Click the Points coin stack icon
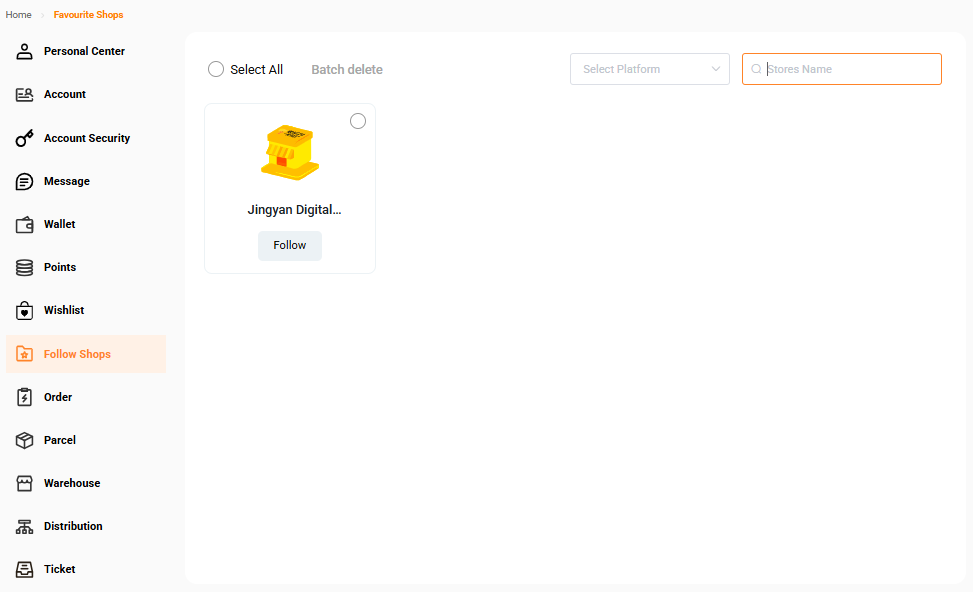The image size is (973, 592). (x=25, y=268)
